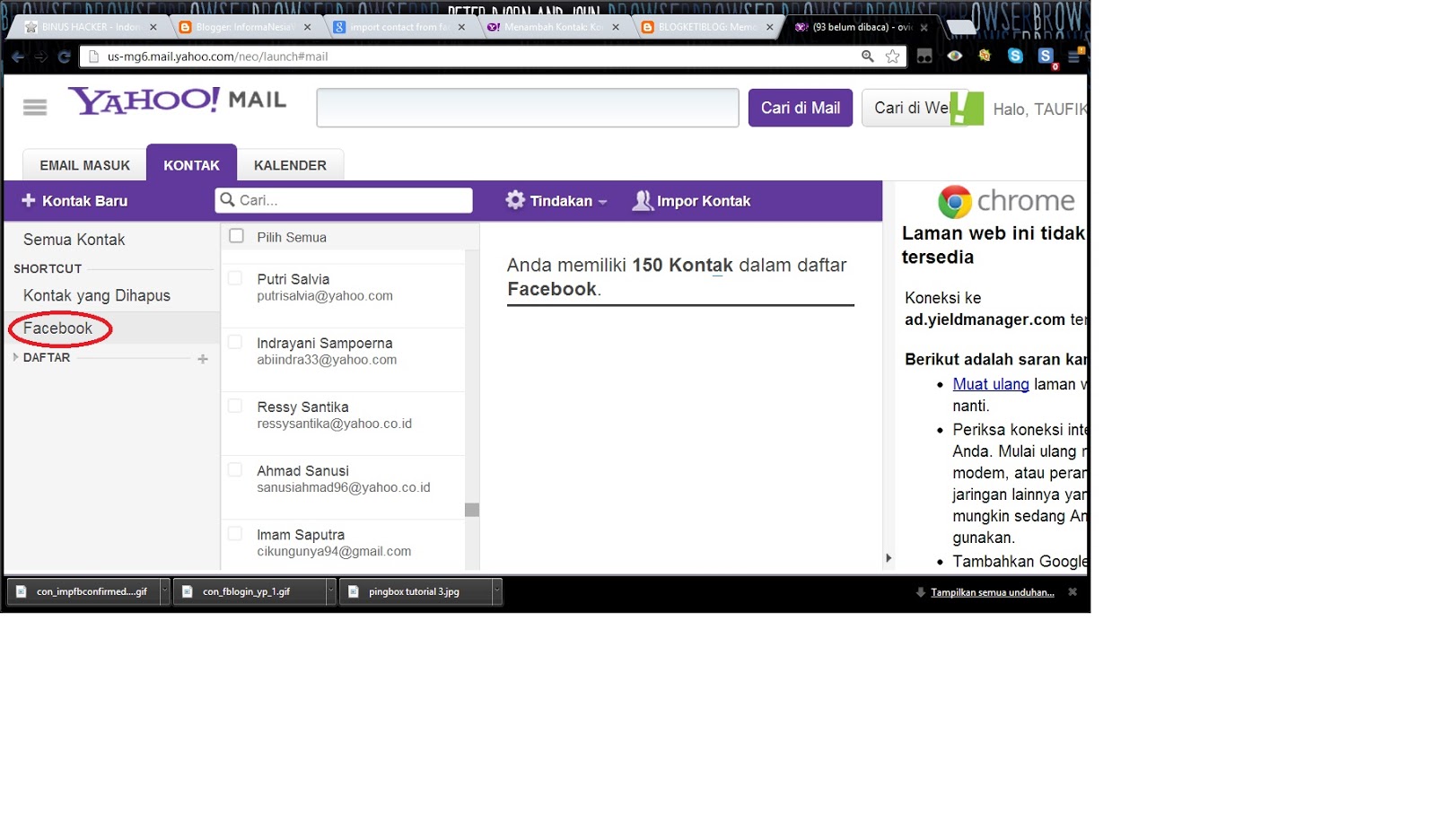Click the yellow extension icon in toolbar

985,56
